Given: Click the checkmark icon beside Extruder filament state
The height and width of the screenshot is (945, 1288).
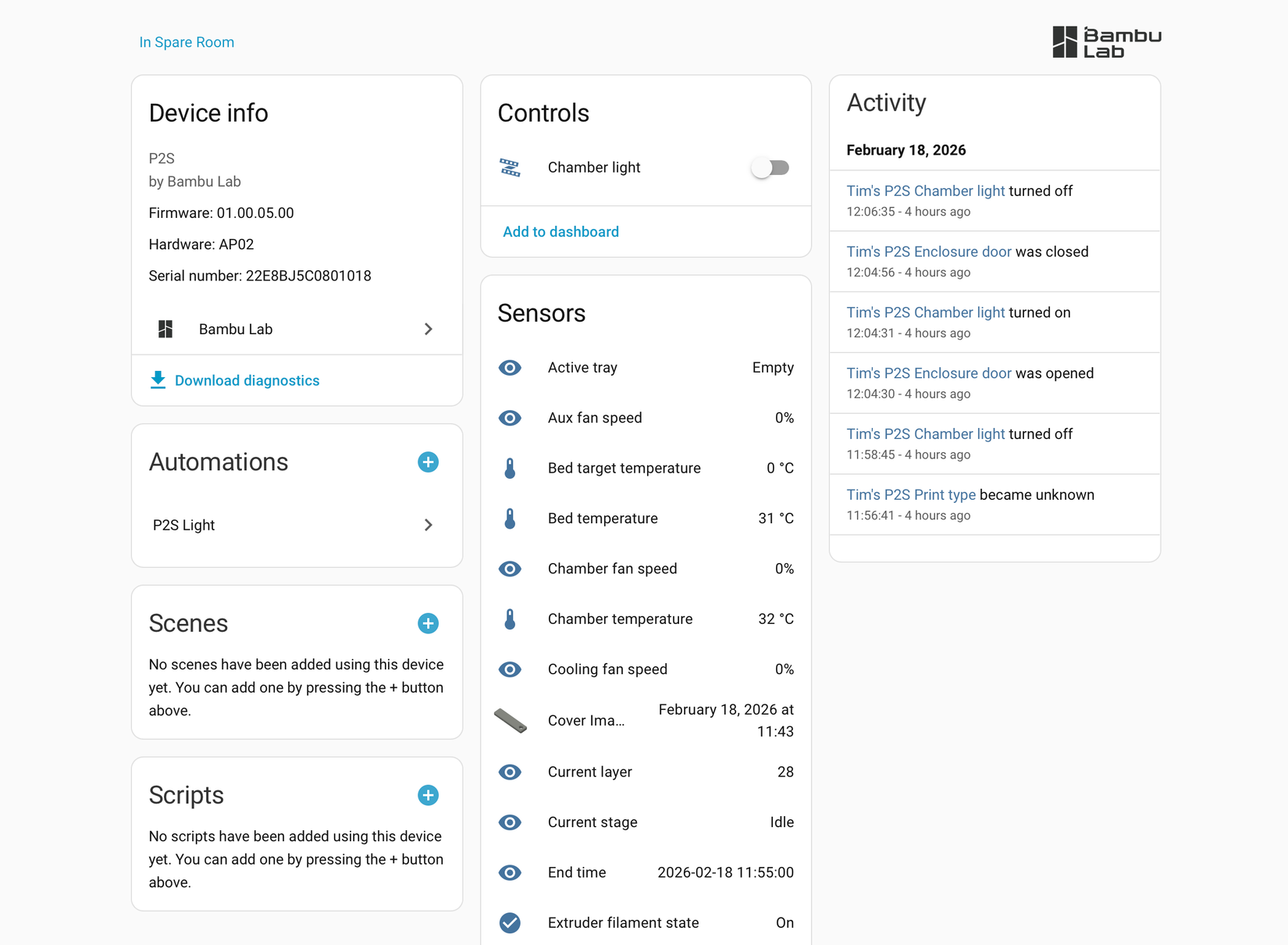Looking at the screenshot, I should tap(510, 922).
